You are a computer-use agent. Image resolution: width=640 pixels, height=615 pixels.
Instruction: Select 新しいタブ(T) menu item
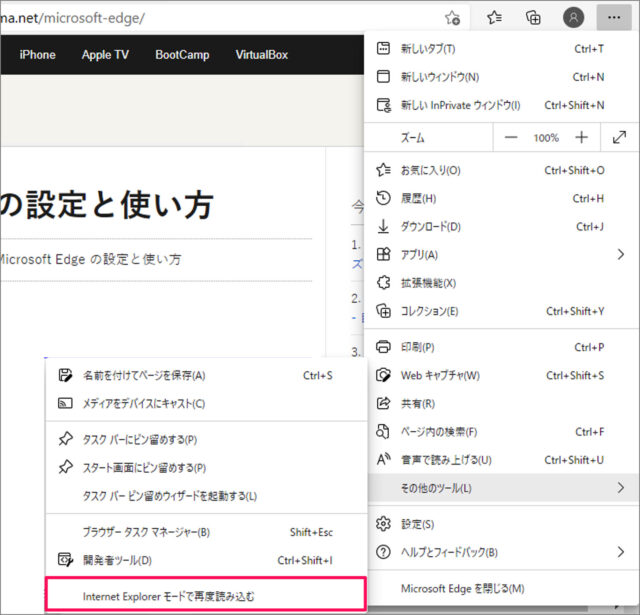coord(501,49)
